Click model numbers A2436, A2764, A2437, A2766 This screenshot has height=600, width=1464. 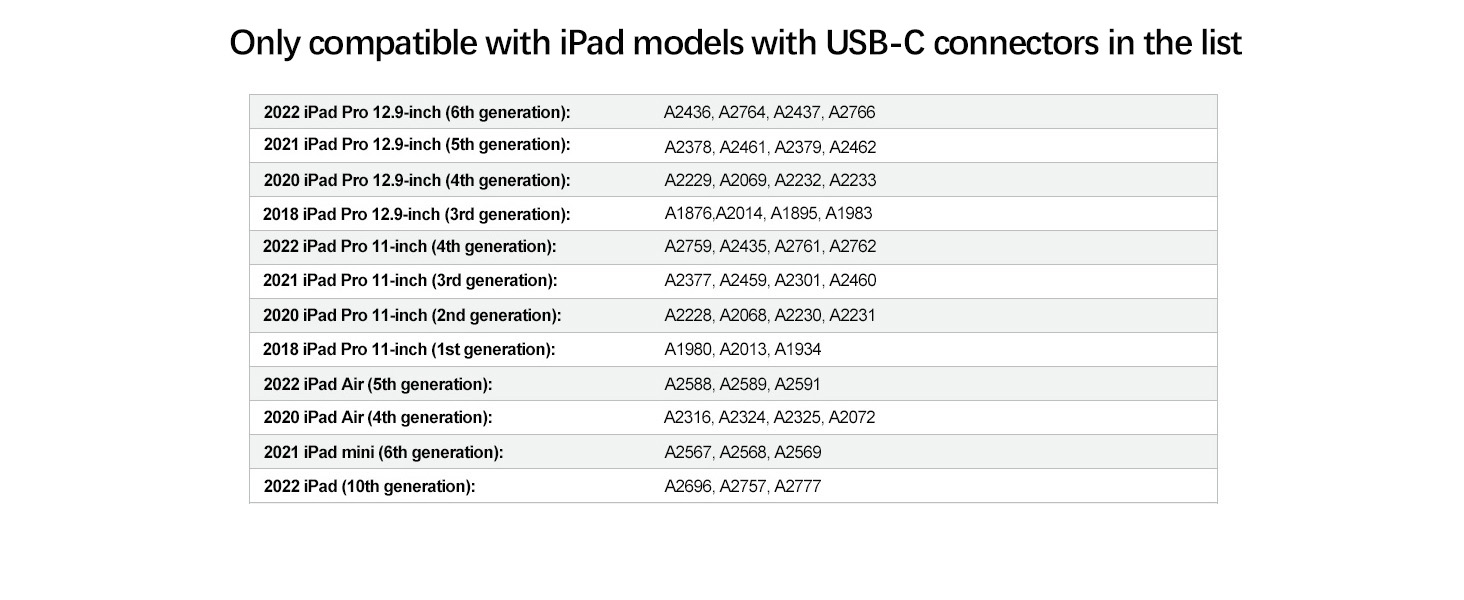tap(769, 112)
